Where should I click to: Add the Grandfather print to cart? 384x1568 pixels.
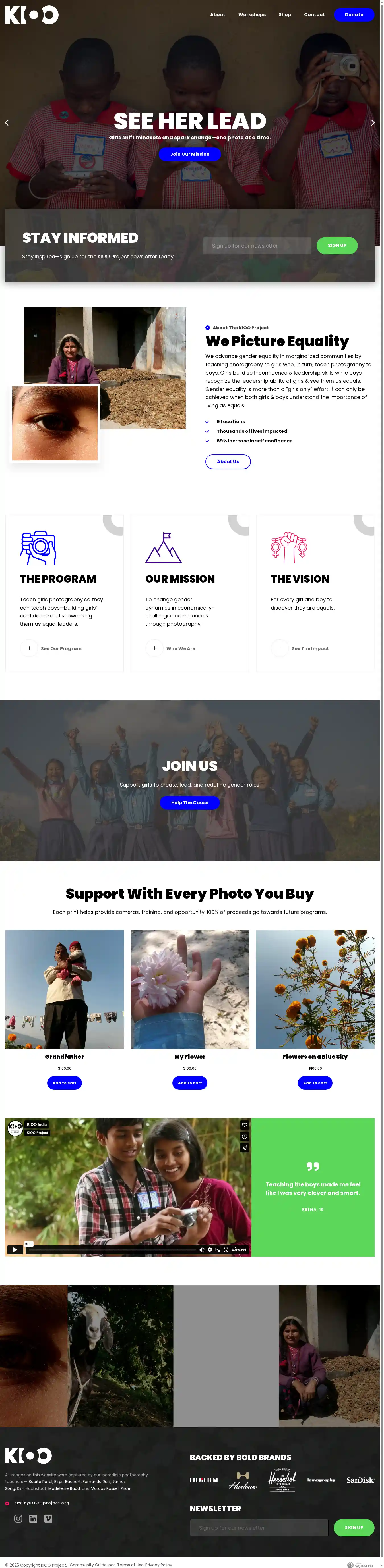tap(64, 1083)
